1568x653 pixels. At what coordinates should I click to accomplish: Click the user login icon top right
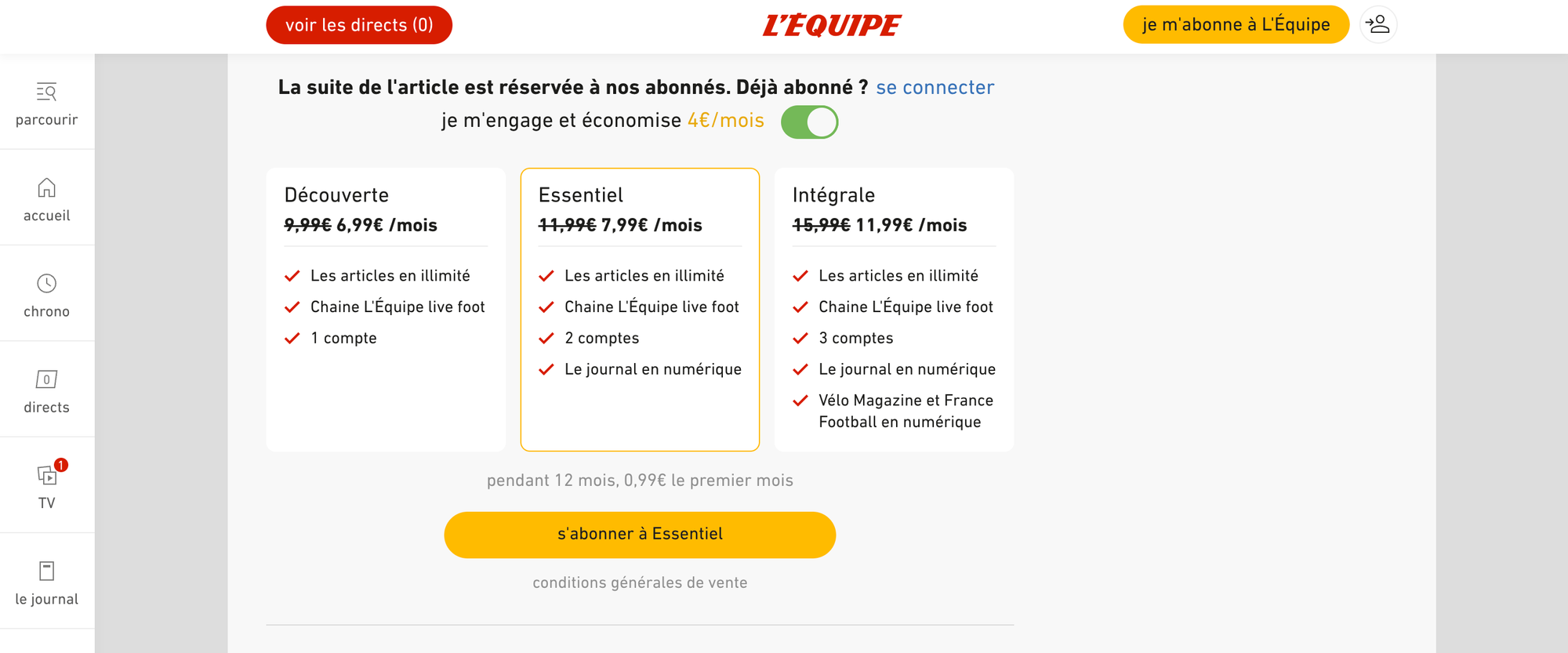click(x=1378, y=24)
